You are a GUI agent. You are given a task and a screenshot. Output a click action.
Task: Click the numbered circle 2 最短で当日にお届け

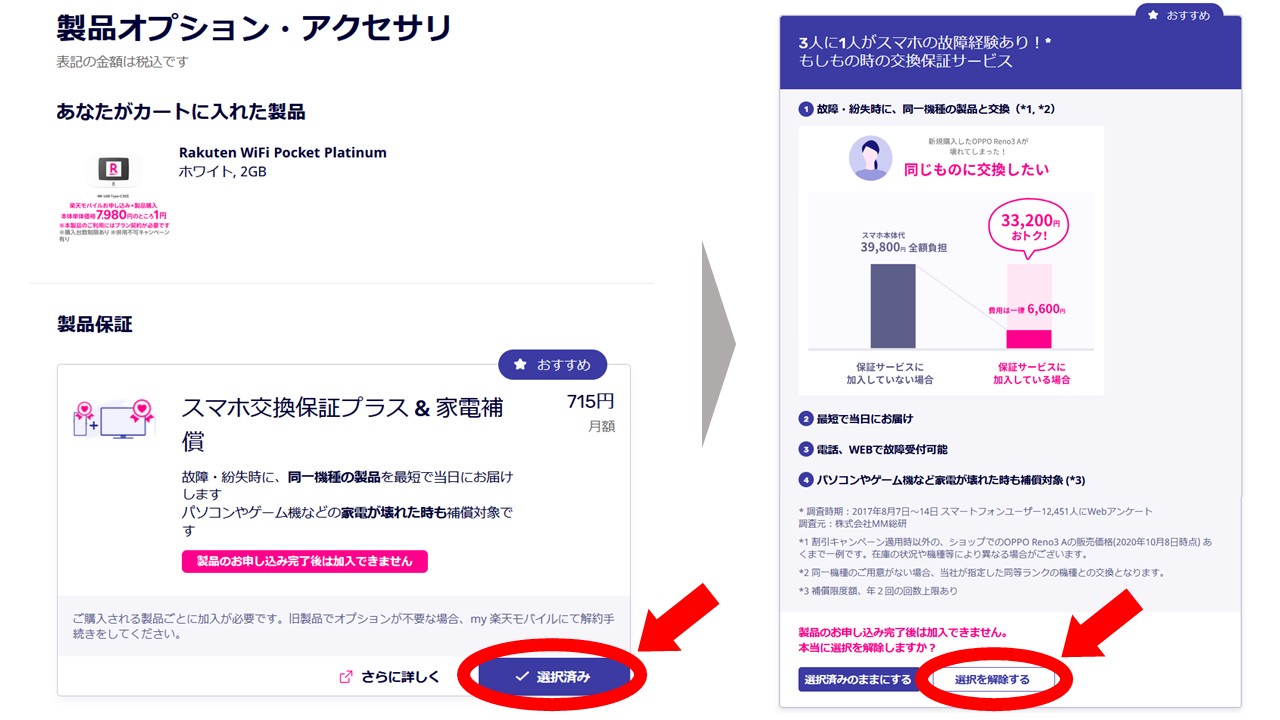pos(806,419)
